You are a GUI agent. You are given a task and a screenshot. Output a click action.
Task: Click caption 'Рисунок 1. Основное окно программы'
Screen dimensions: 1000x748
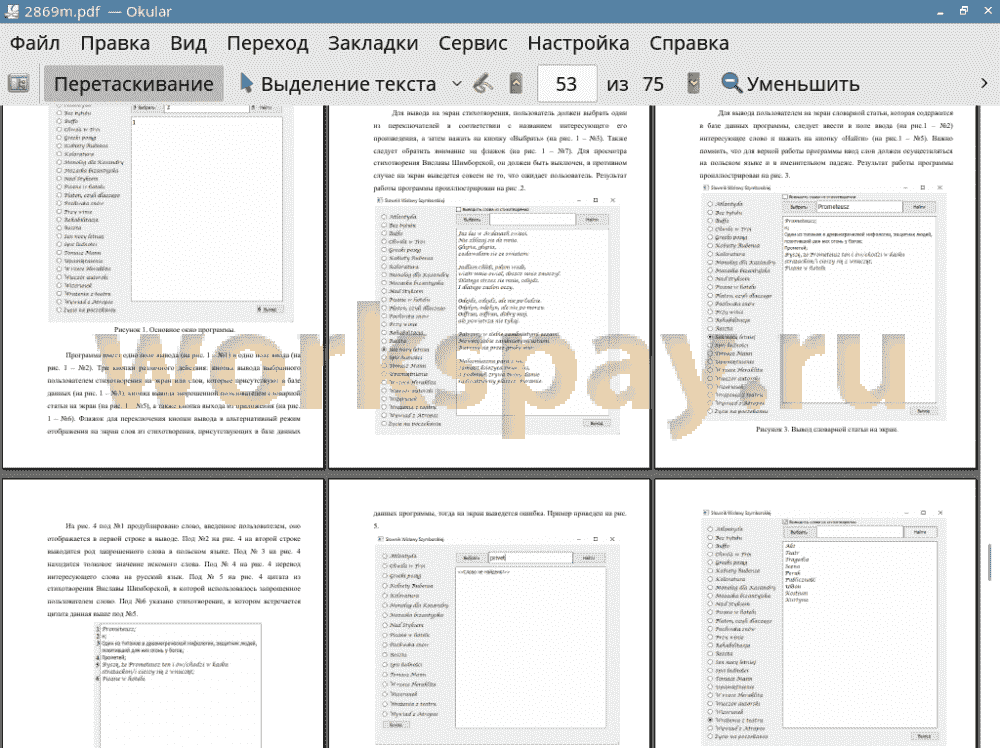pyautogui.click(x=174, y=330)
